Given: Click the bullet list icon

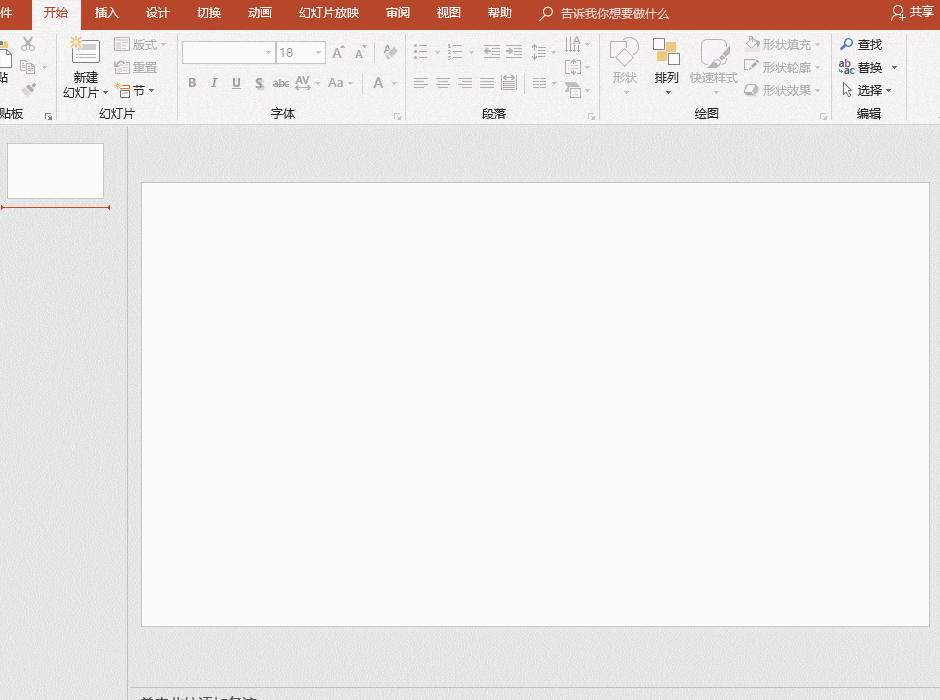Looking at the screenshot, I should pos(421,52).
